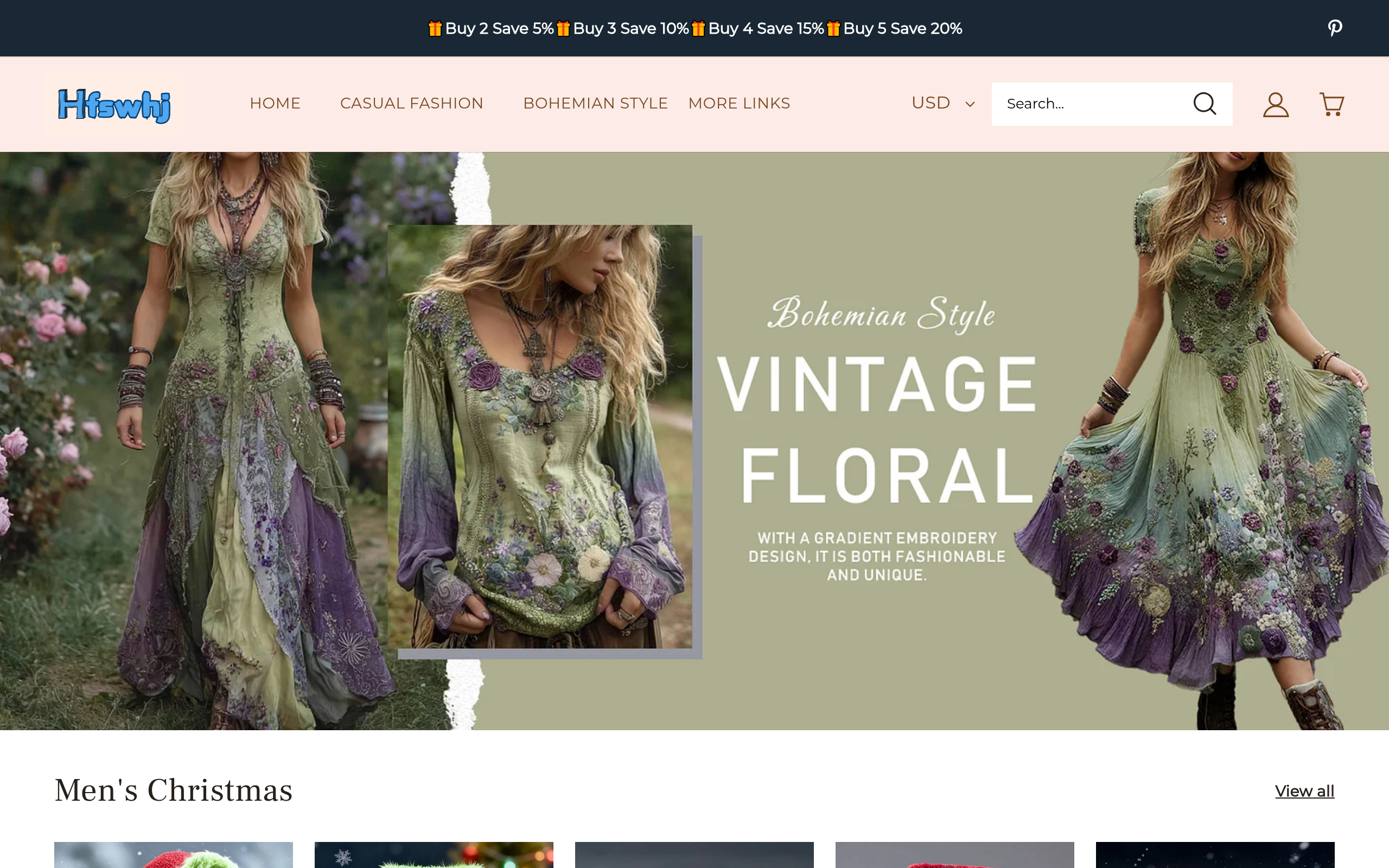Open the user account icon
This screenshot has height=868, width=1389.
pos(1276,105)
